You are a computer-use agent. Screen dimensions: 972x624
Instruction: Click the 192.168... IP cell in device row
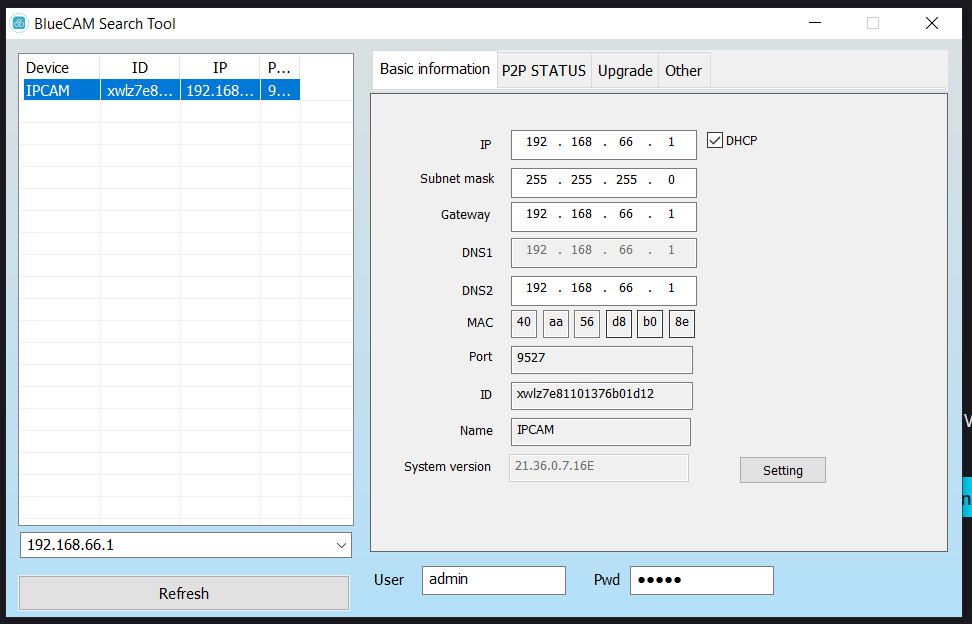click(x=220, y=90)
